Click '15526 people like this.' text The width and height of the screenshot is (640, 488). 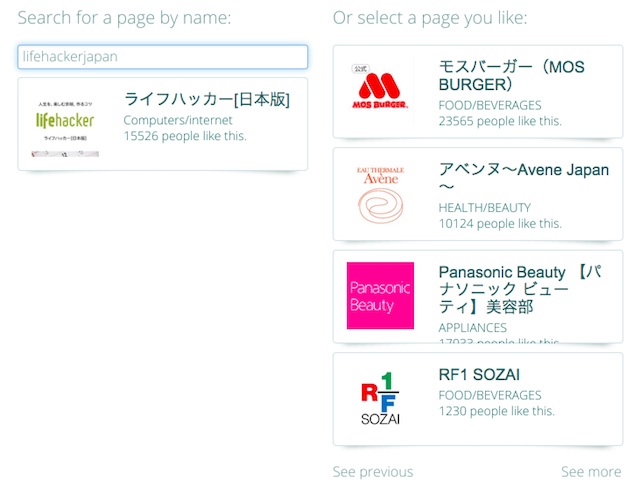(x=185, y=136)
